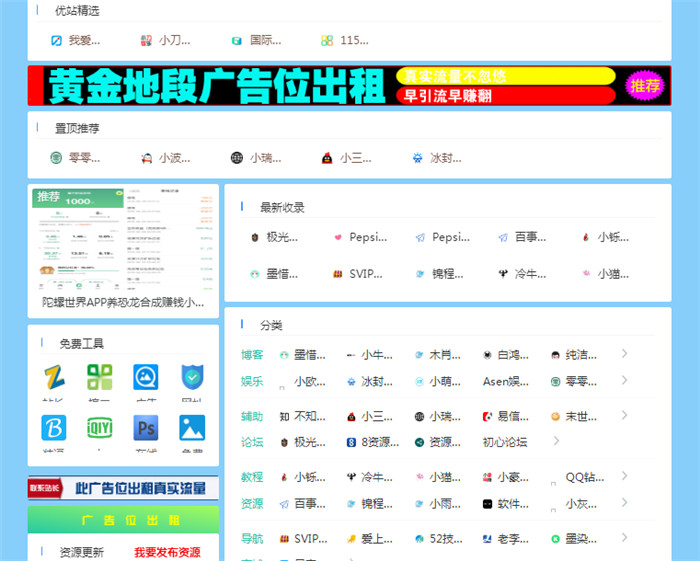This screenshot has height=561, width=700.
Task: Open the 陀螺世界APP recommended thumbnail
Action: tap(123, 239)
